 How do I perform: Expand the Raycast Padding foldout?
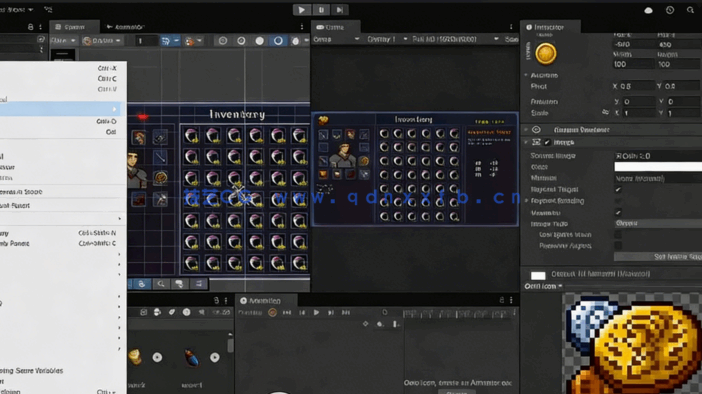click(x=526, y=201)
